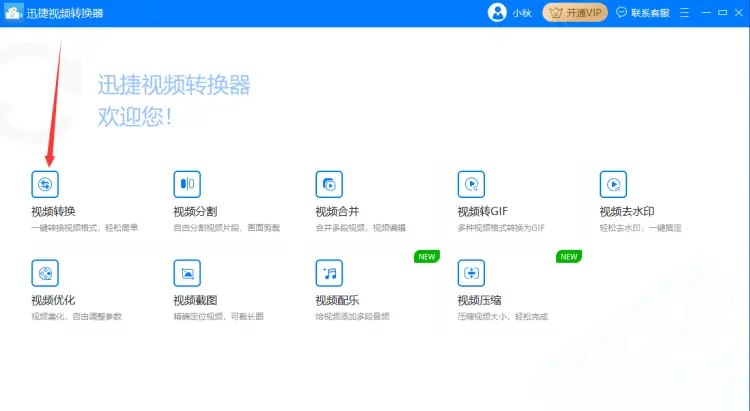This screenshot has width=750, height=411.
Task: Launch the 视频转GIF icon
Action: click(471, 184)
